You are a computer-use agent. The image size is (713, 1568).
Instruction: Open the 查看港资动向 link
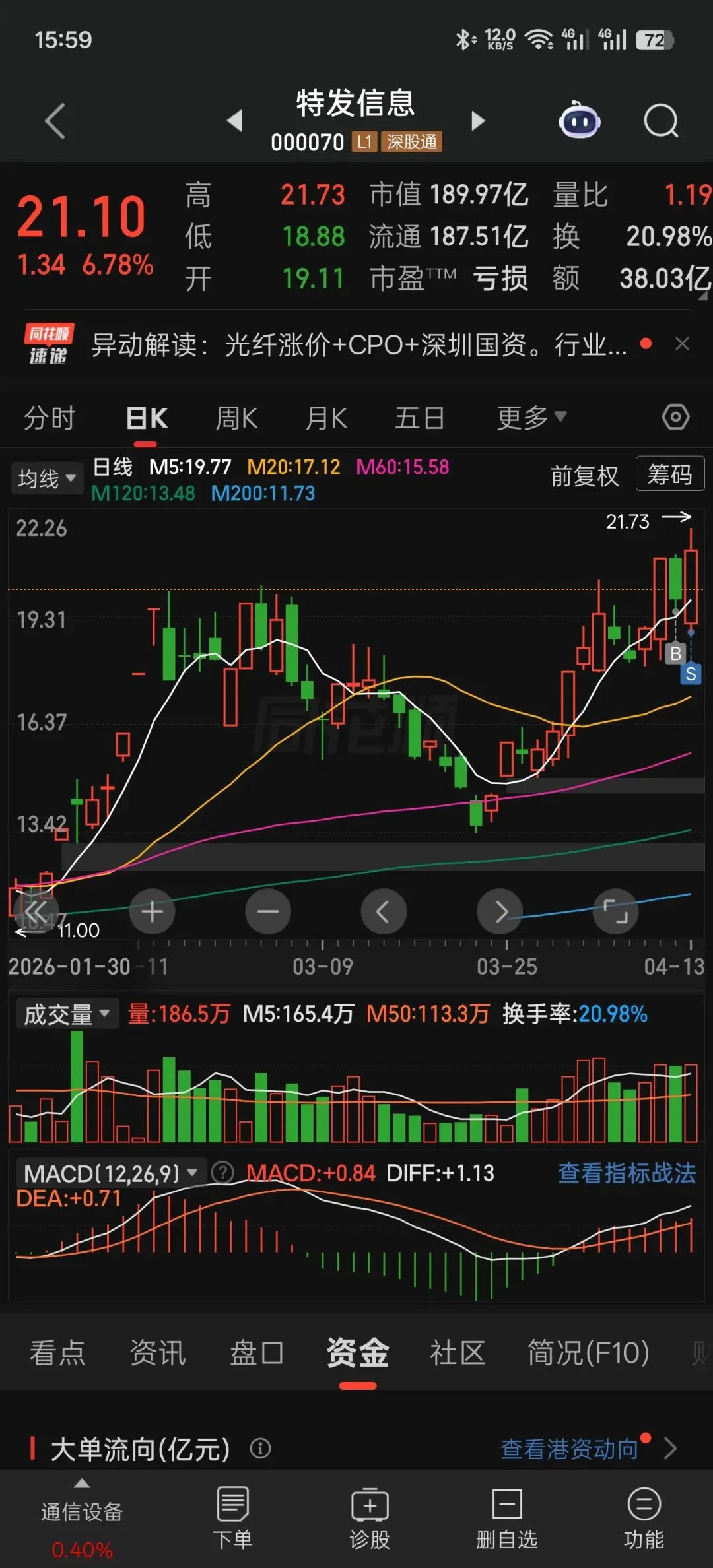(x=570, y=1449)
